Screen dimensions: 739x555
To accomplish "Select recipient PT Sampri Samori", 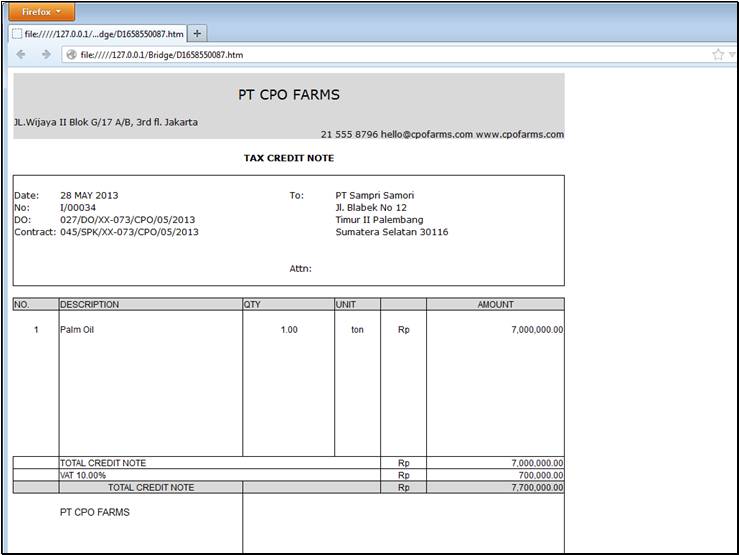I will pos(375,195).
